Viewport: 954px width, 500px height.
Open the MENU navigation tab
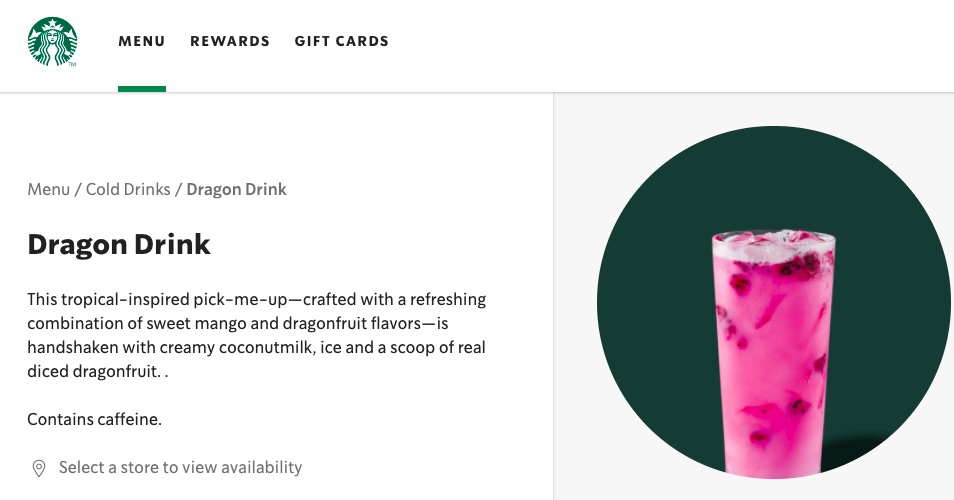click(x=142, y=42)
